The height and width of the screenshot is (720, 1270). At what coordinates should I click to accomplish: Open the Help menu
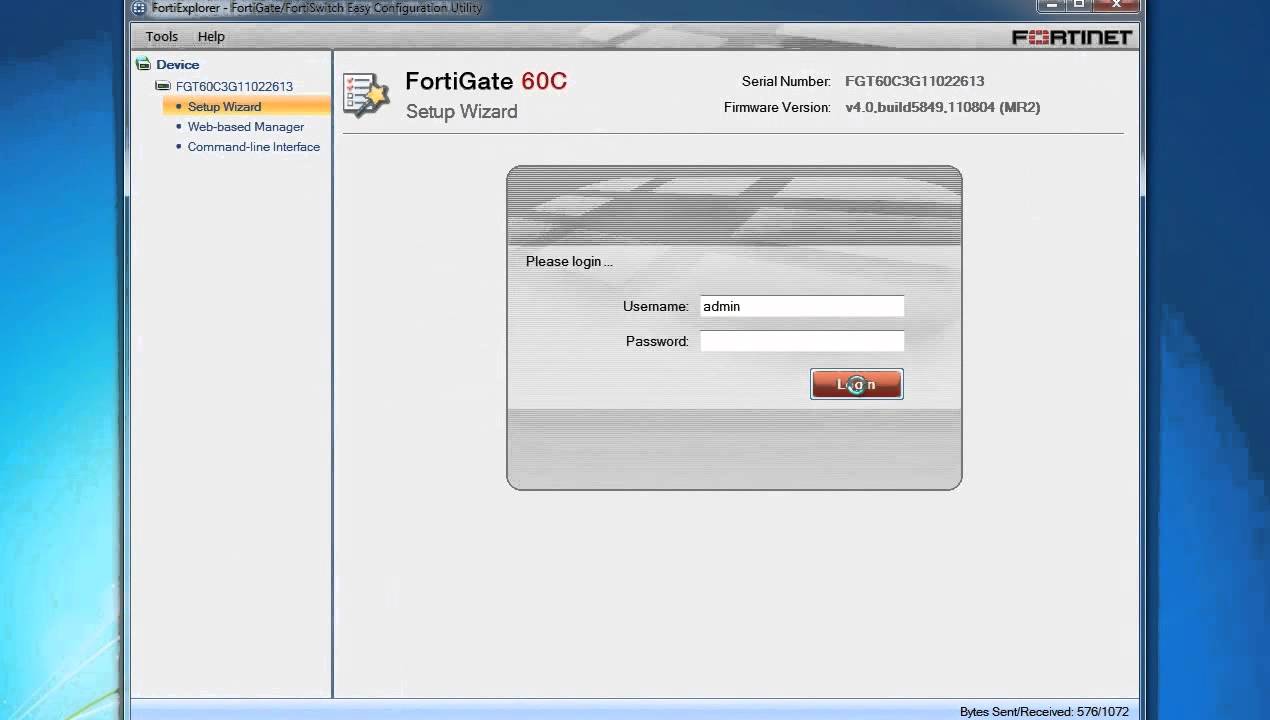(x=211, y=37)
